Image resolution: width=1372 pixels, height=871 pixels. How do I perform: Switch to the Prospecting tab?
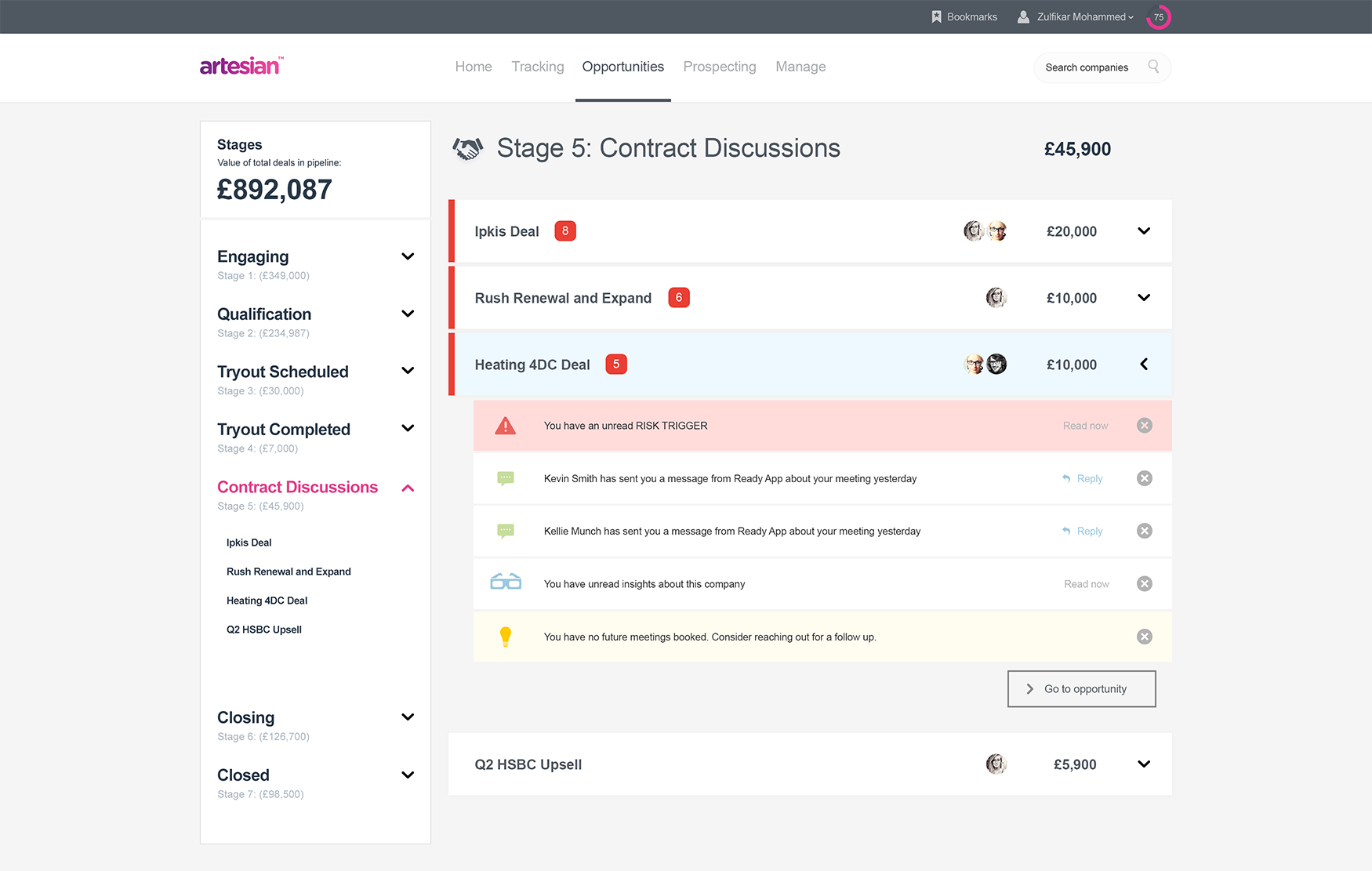coord(719,67)
